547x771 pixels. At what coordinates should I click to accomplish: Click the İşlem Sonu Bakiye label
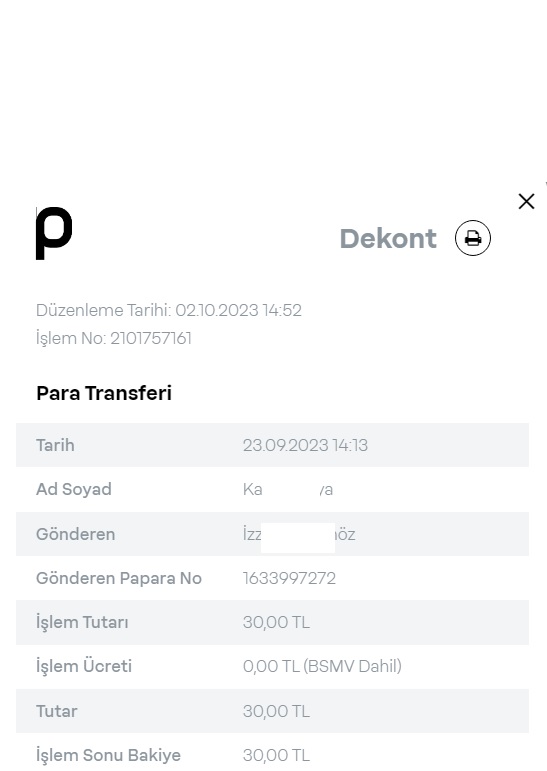pos(108,755)
